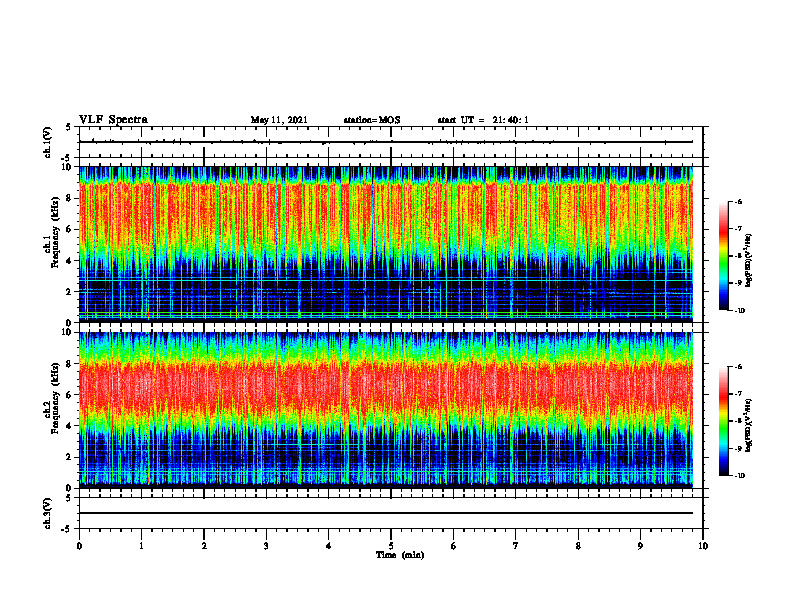Click time axis tick label "3"
Viewport: 792px width, 612px height.
pyautogui.click(x=266, y=546)
